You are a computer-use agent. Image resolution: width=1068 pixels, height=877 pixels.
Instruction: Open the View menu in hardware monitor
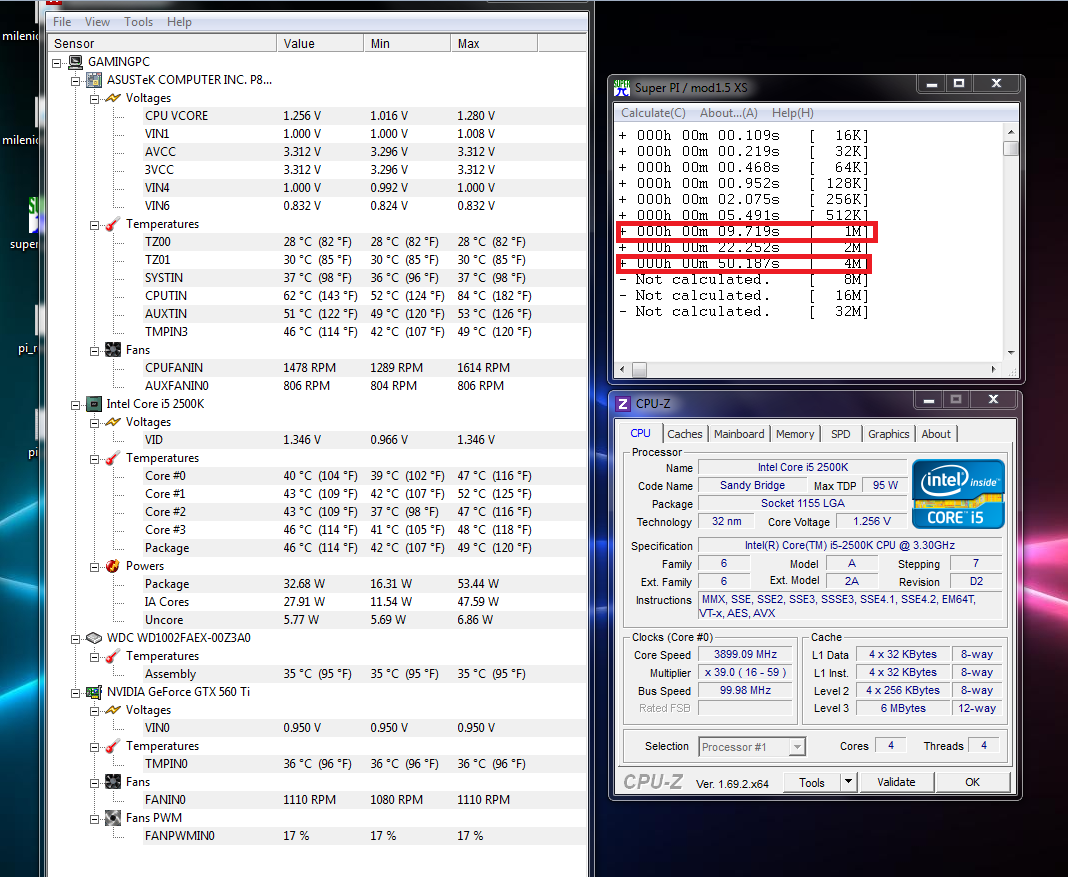point(98,21)
